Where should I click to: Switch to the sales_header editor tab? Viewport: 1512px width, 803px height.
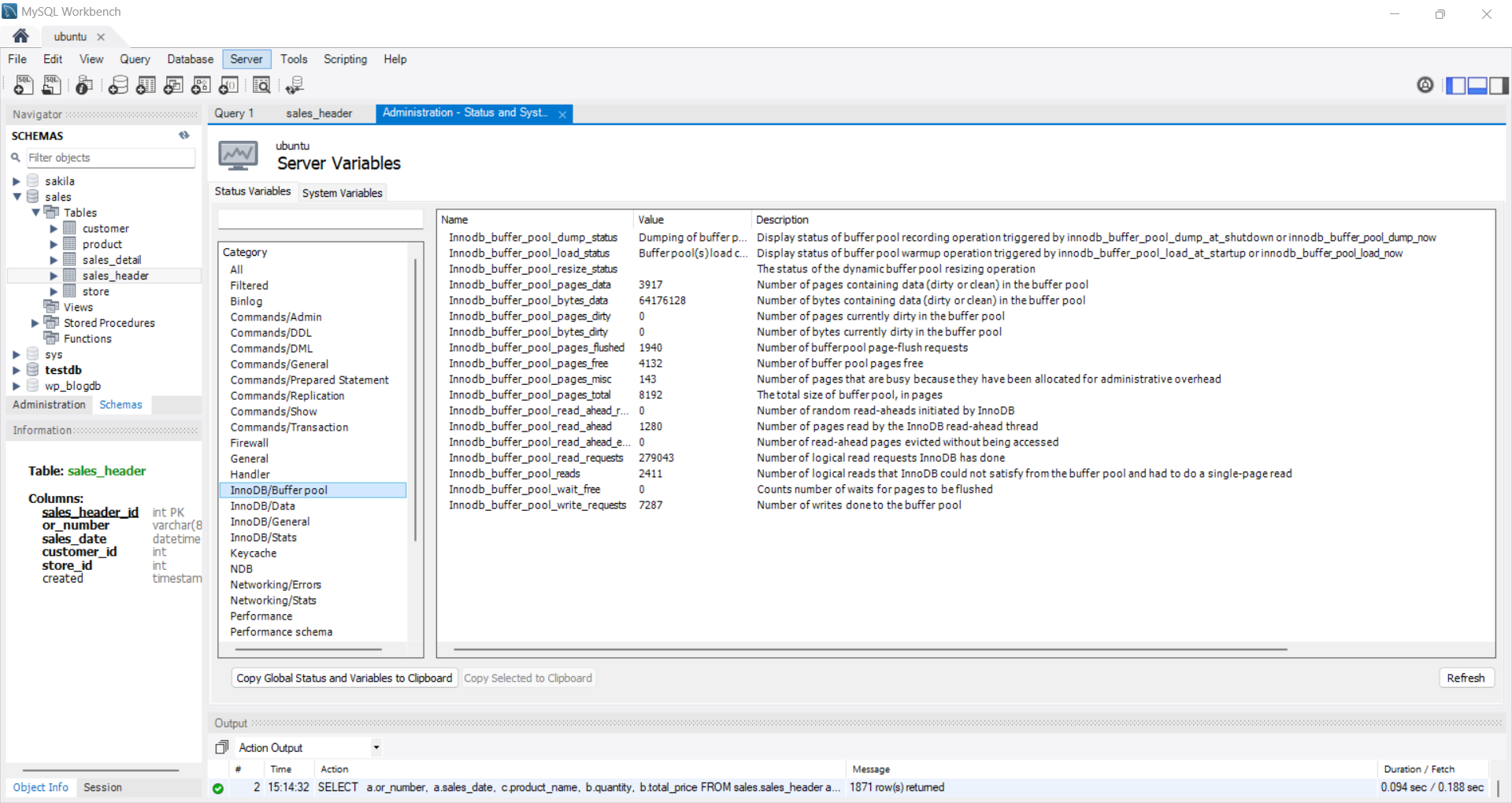319,113
